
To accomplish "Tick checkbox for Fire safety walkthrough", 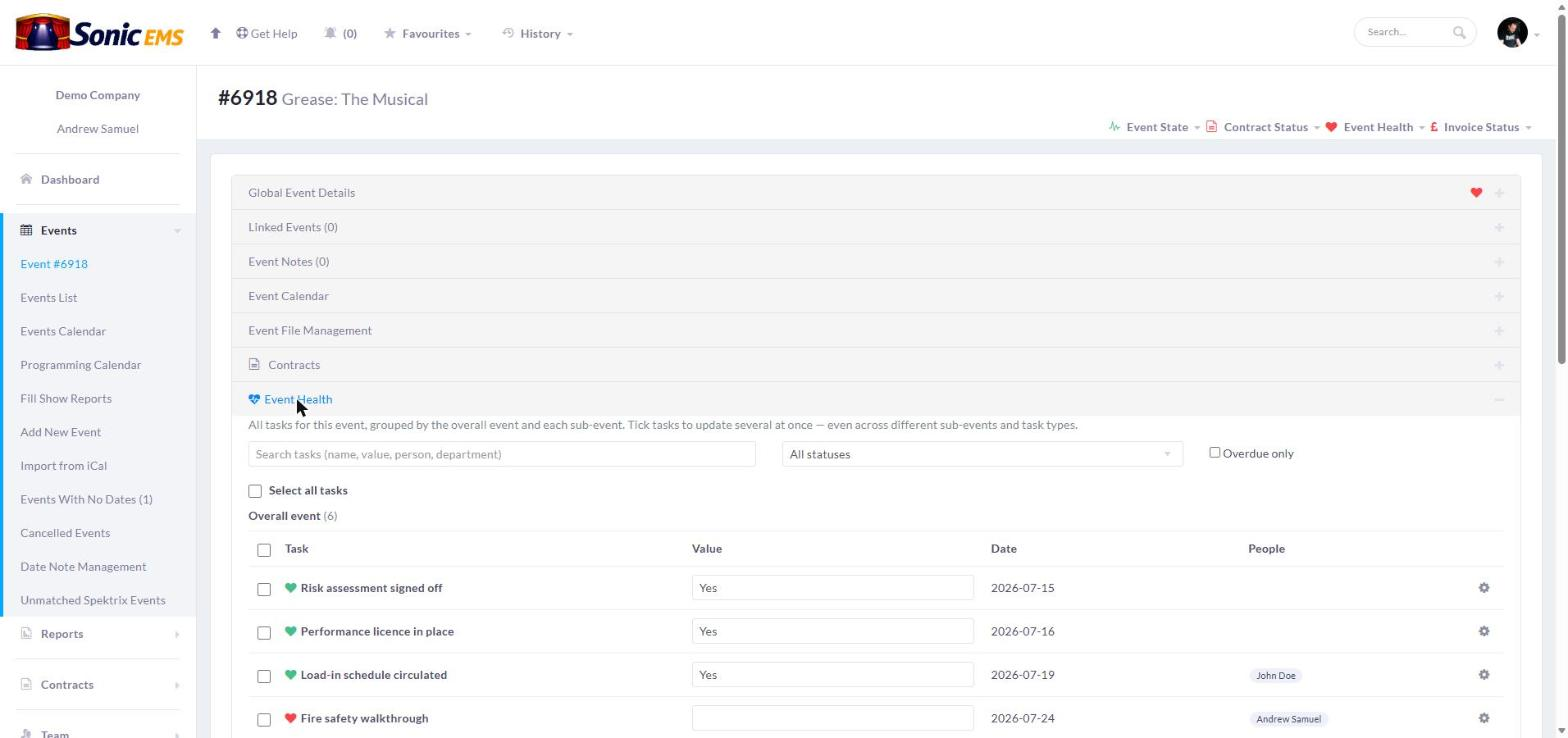I will tap(264, 720).
